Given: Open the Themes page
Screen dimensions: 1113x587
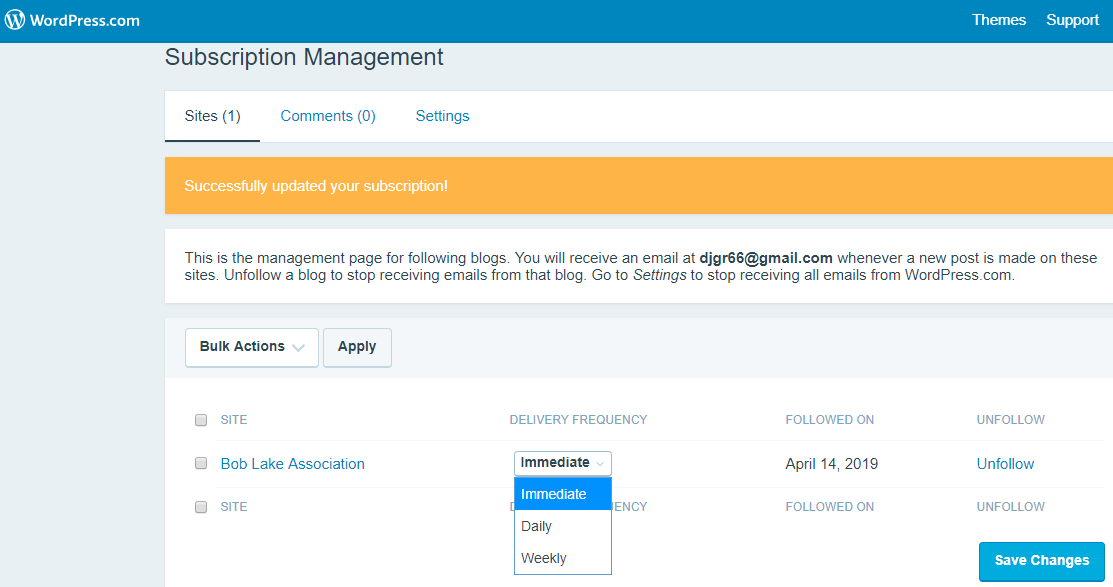Looking at the screenshot, I should point(998,20).
